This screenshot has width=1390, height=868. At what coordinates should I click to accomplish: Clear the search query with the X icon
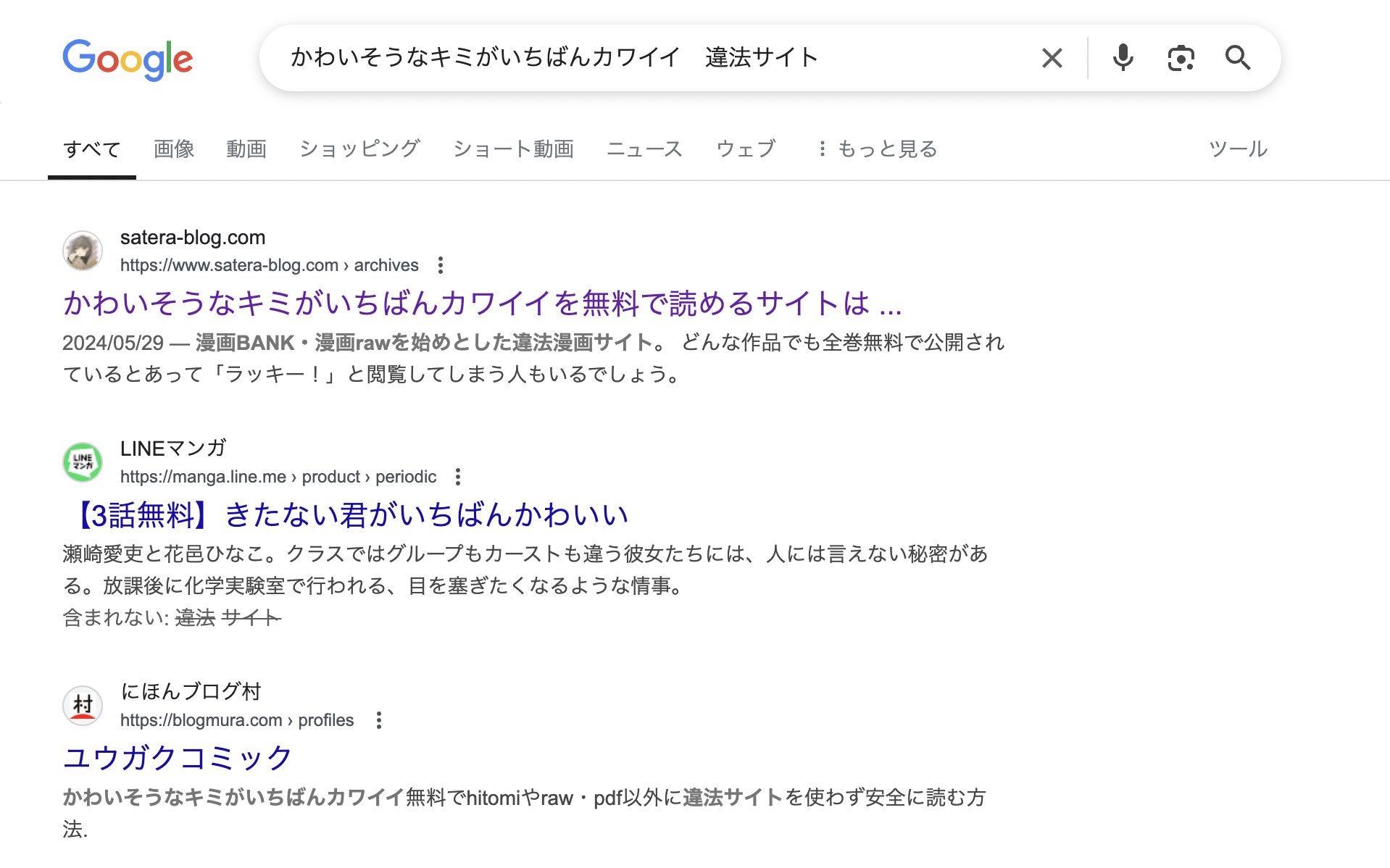[x=1052, y=58]
